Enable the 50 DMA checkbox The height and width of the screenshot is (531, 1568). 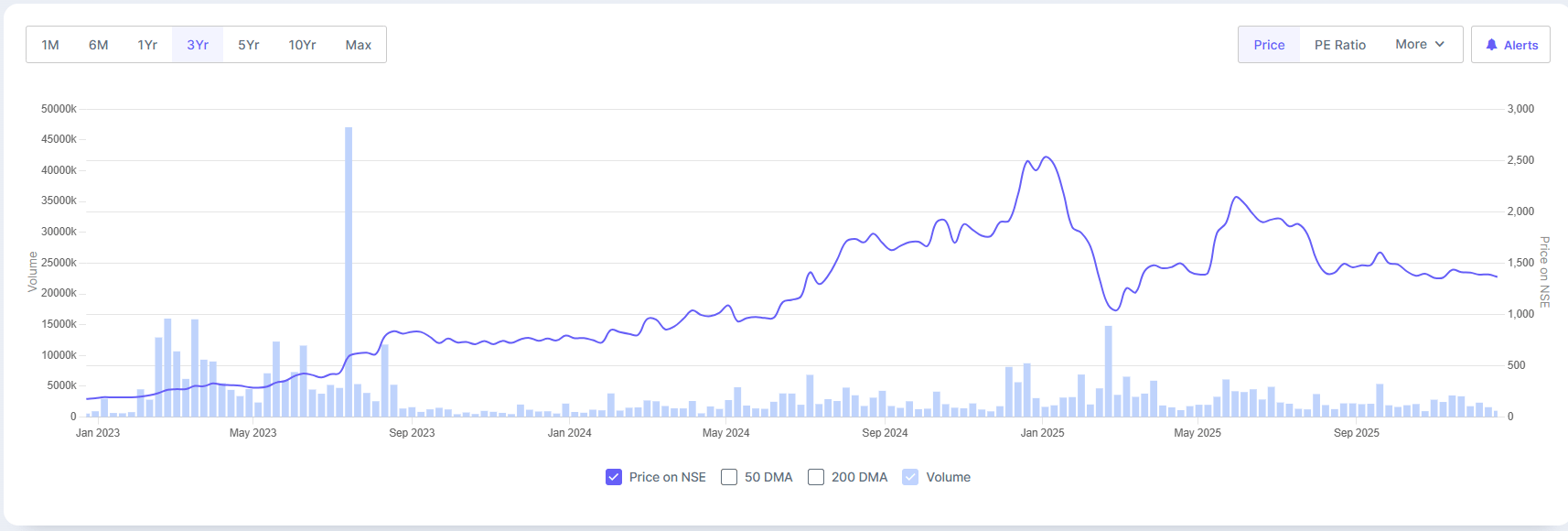729,477
